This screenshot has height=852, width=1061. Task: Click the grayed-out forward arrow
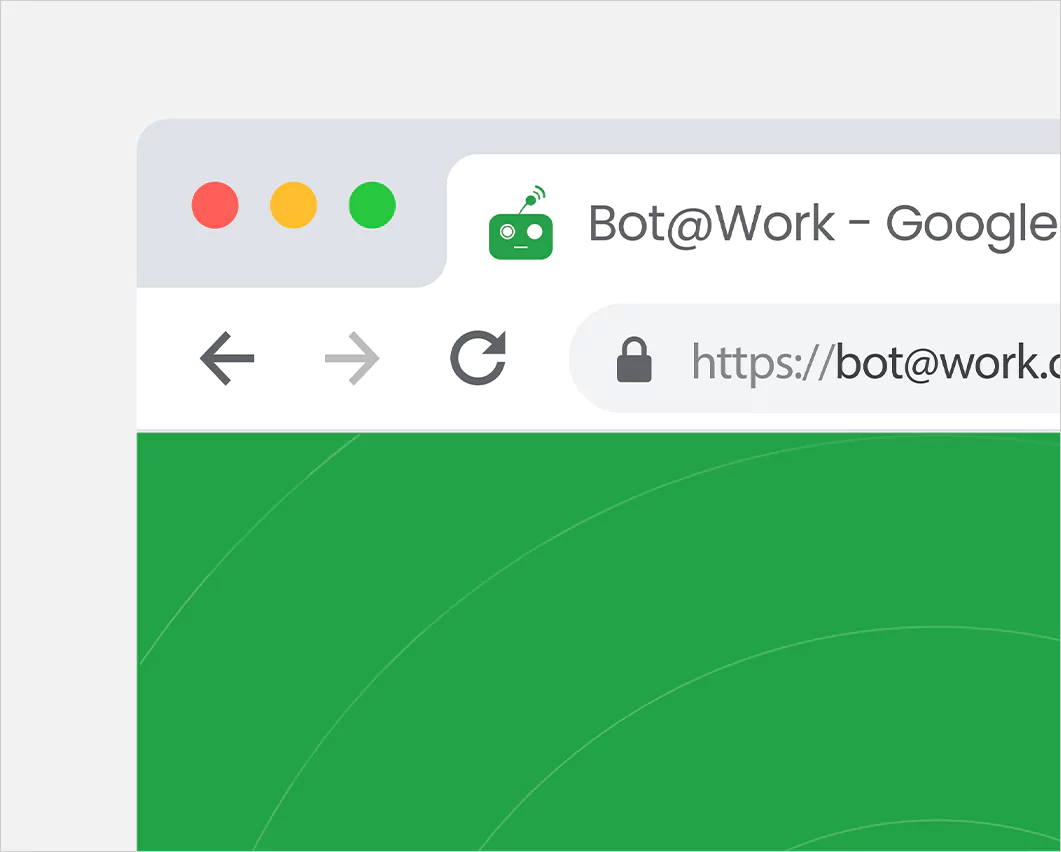pos(352,358)
